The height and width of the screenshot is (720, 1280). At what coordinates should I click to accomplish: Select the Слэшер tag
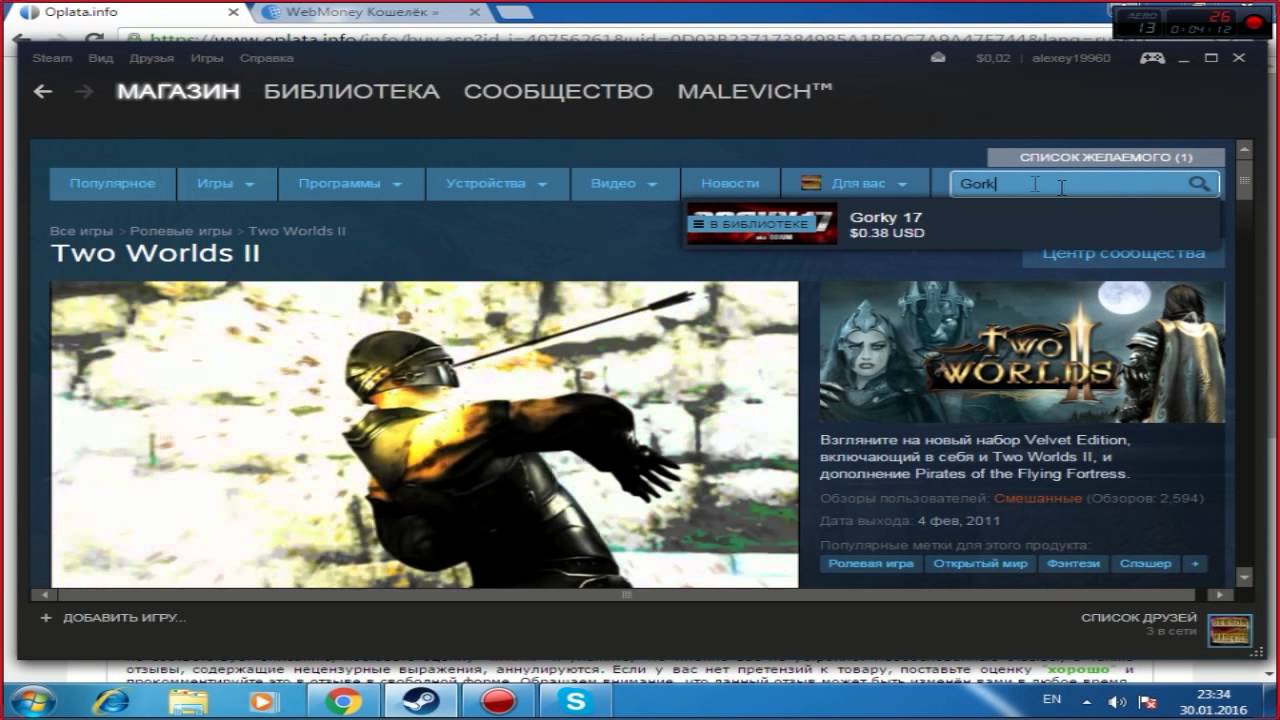click(1145, 564)
